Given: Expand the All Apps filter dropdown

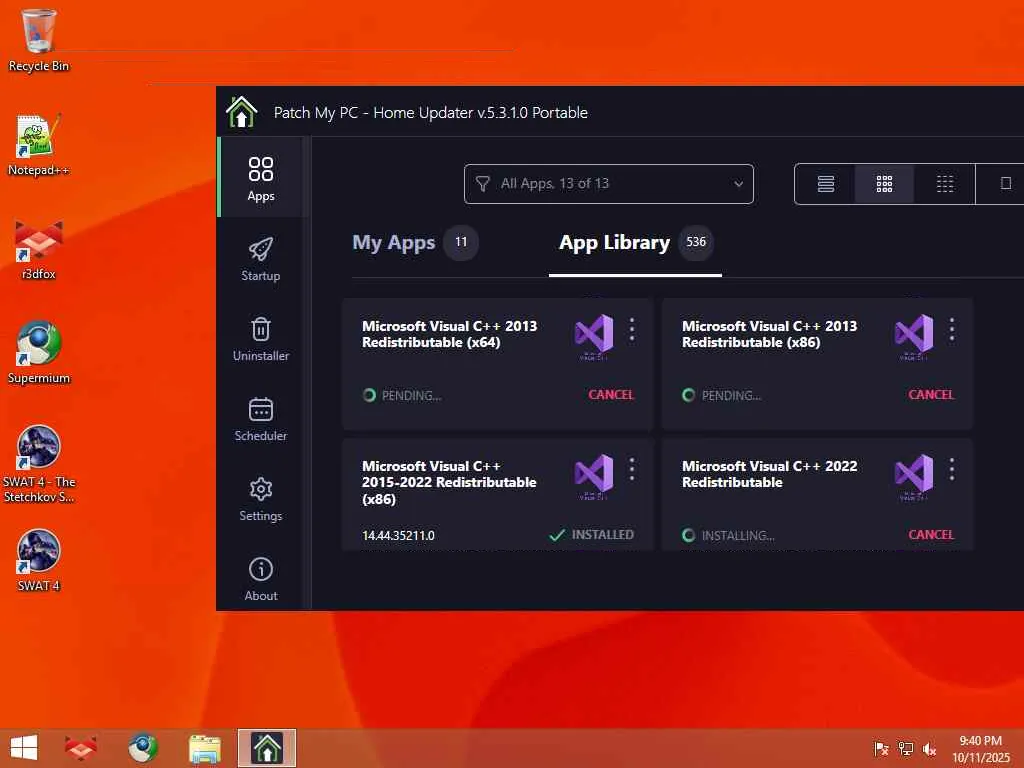Looking at the screenshot, I should [609, 184].
